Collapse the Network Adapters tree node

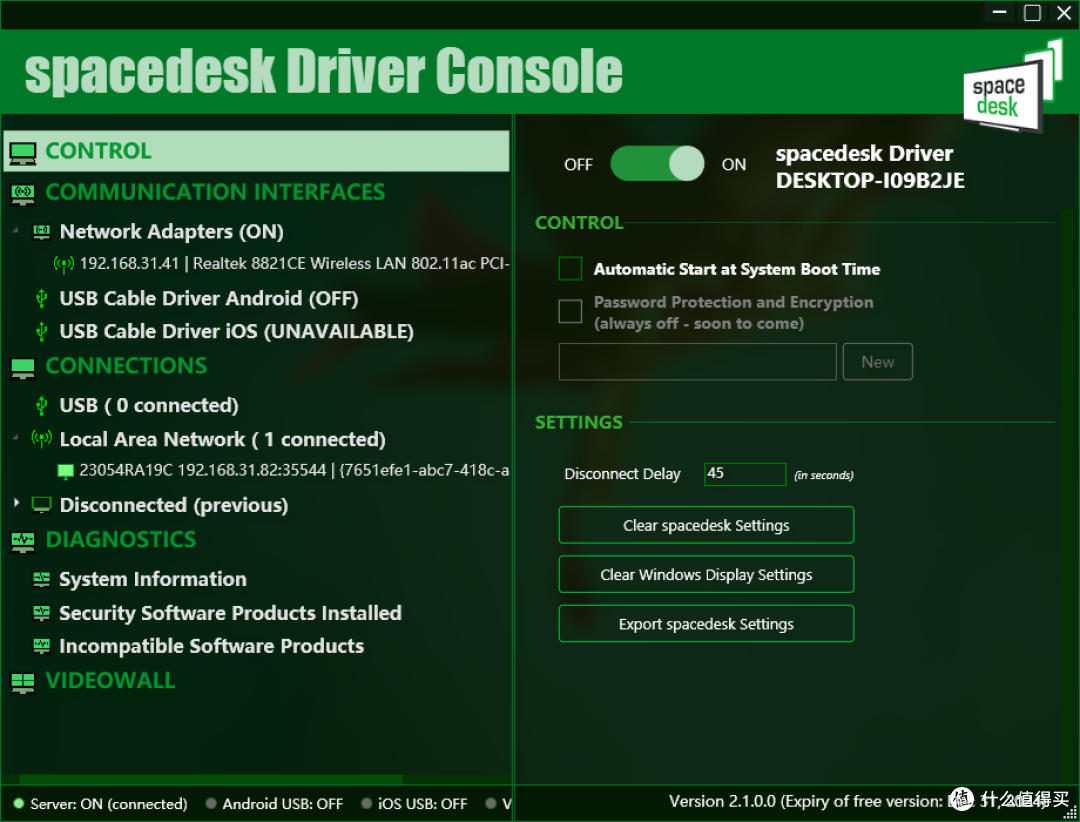pyautogui.click(x=16, y=231)
